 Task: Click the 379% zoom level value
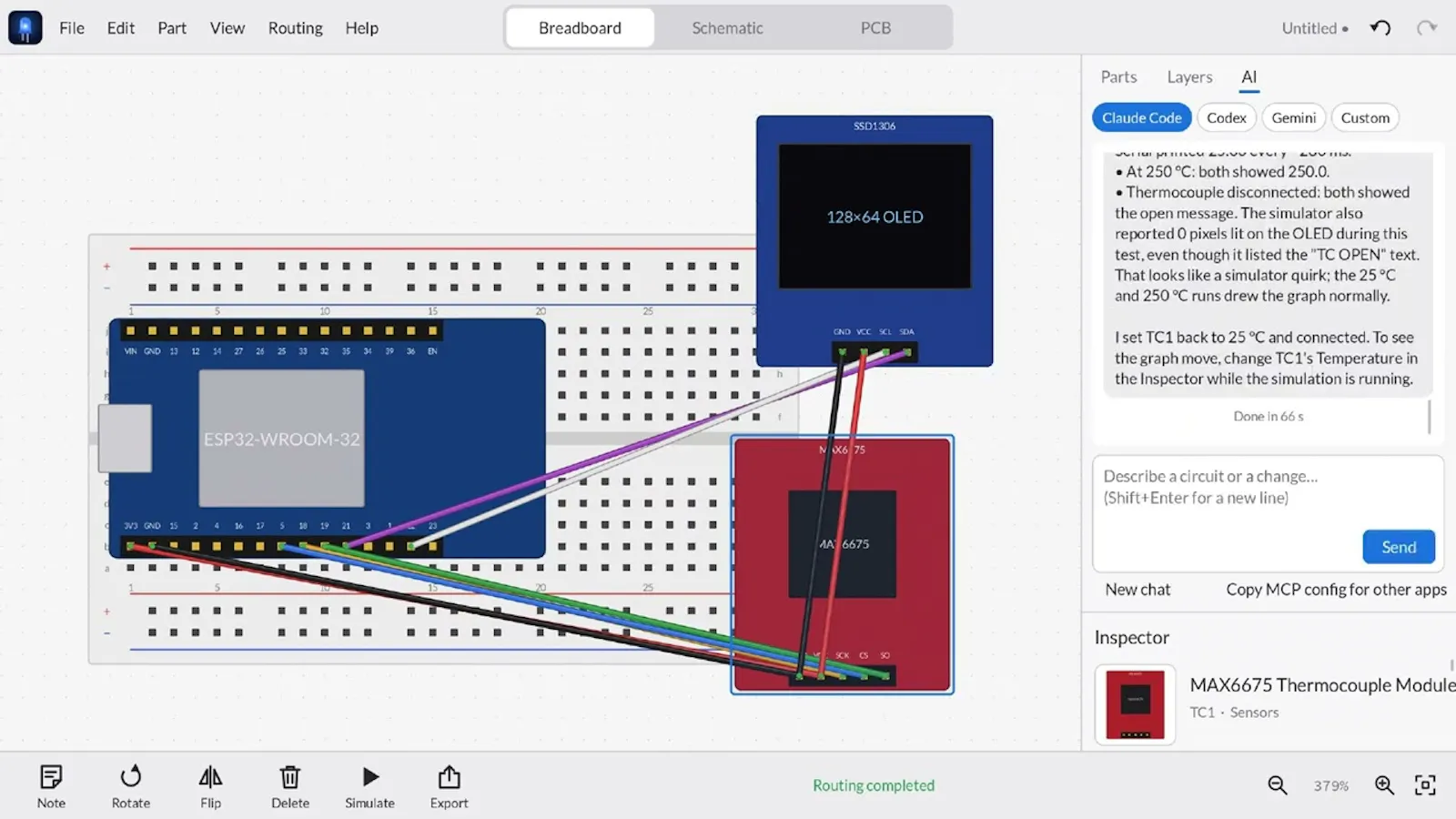pyautogui.click(x=1330, y=786)
